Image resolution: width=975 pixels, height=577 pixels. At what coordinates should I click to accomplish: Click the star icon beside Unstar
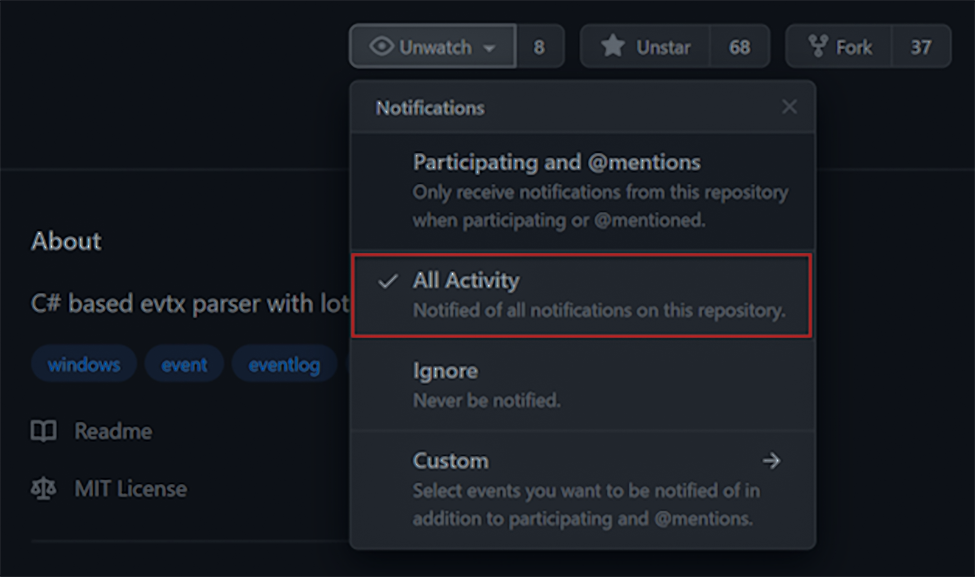(612, 46)
